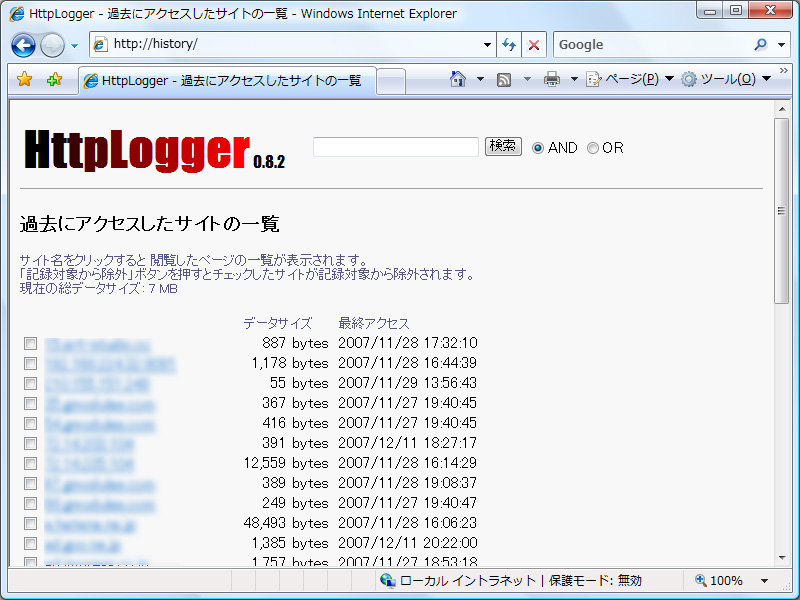Click the 100% zoom level button
The image size is (800, 600).
tap(718, 581)
